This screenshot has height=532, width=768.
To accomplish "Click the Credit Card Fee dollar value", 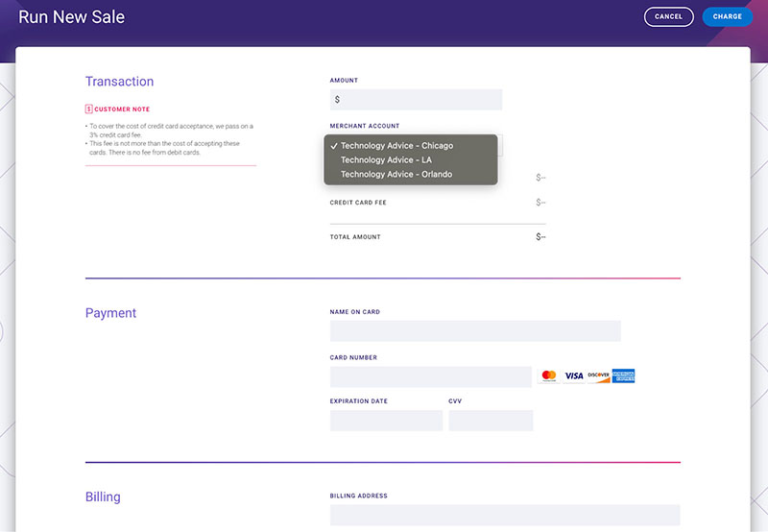I will 540,202.
